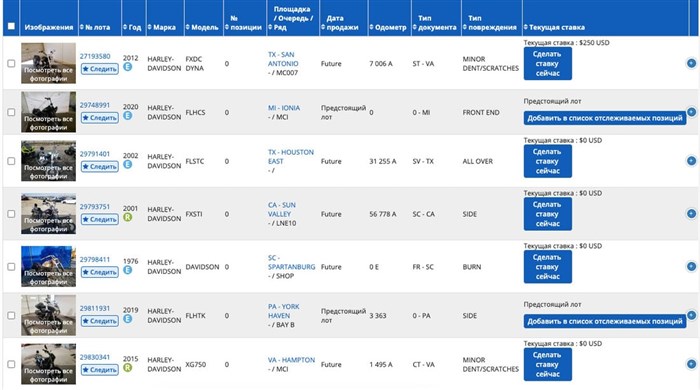Screen dimensions: 700x390
Task: Check the box for lot 27193580
Action: [x=12, y=63]
